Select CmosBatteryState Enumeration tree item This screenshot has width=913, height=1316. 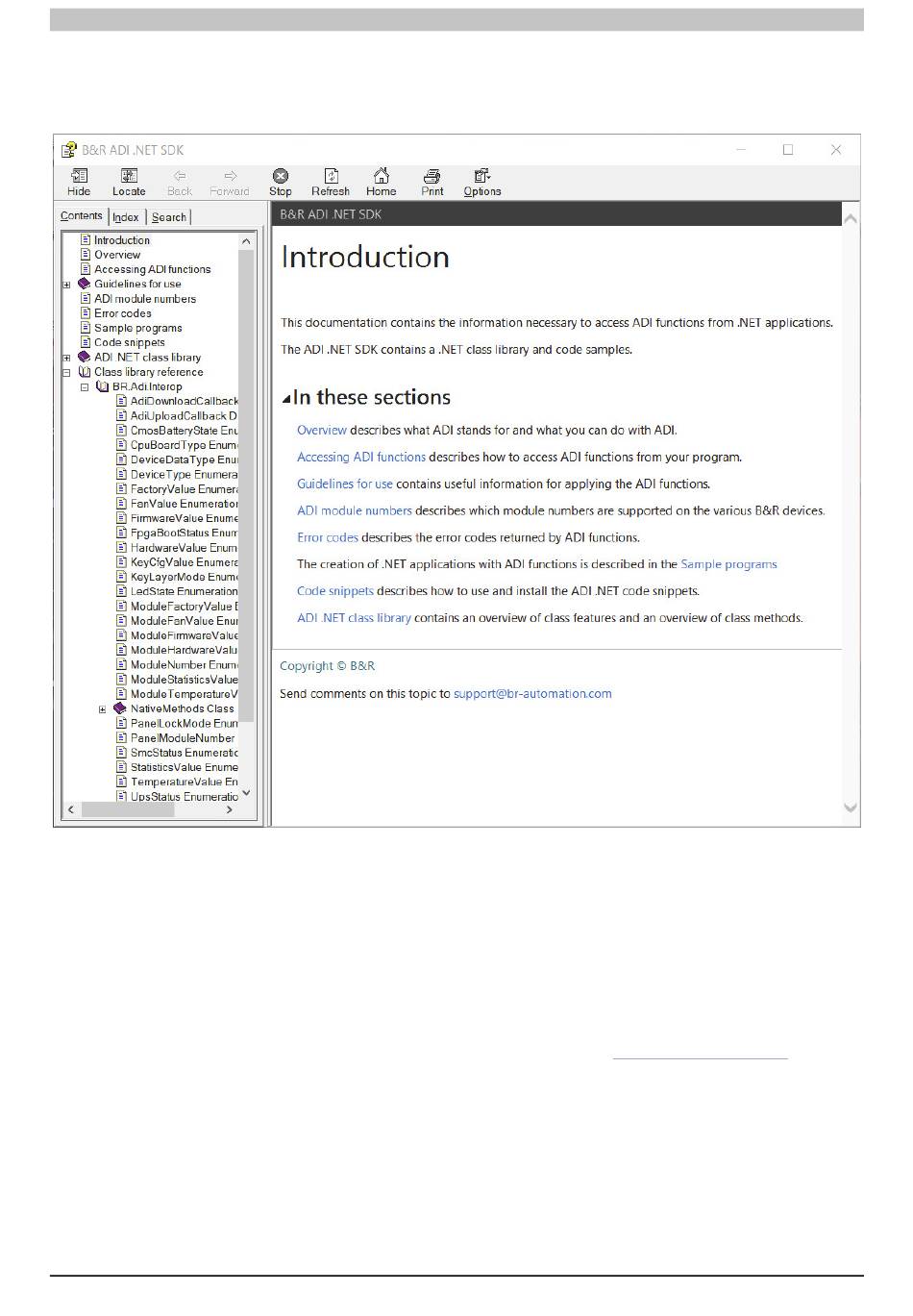click(x=184, y=431)
